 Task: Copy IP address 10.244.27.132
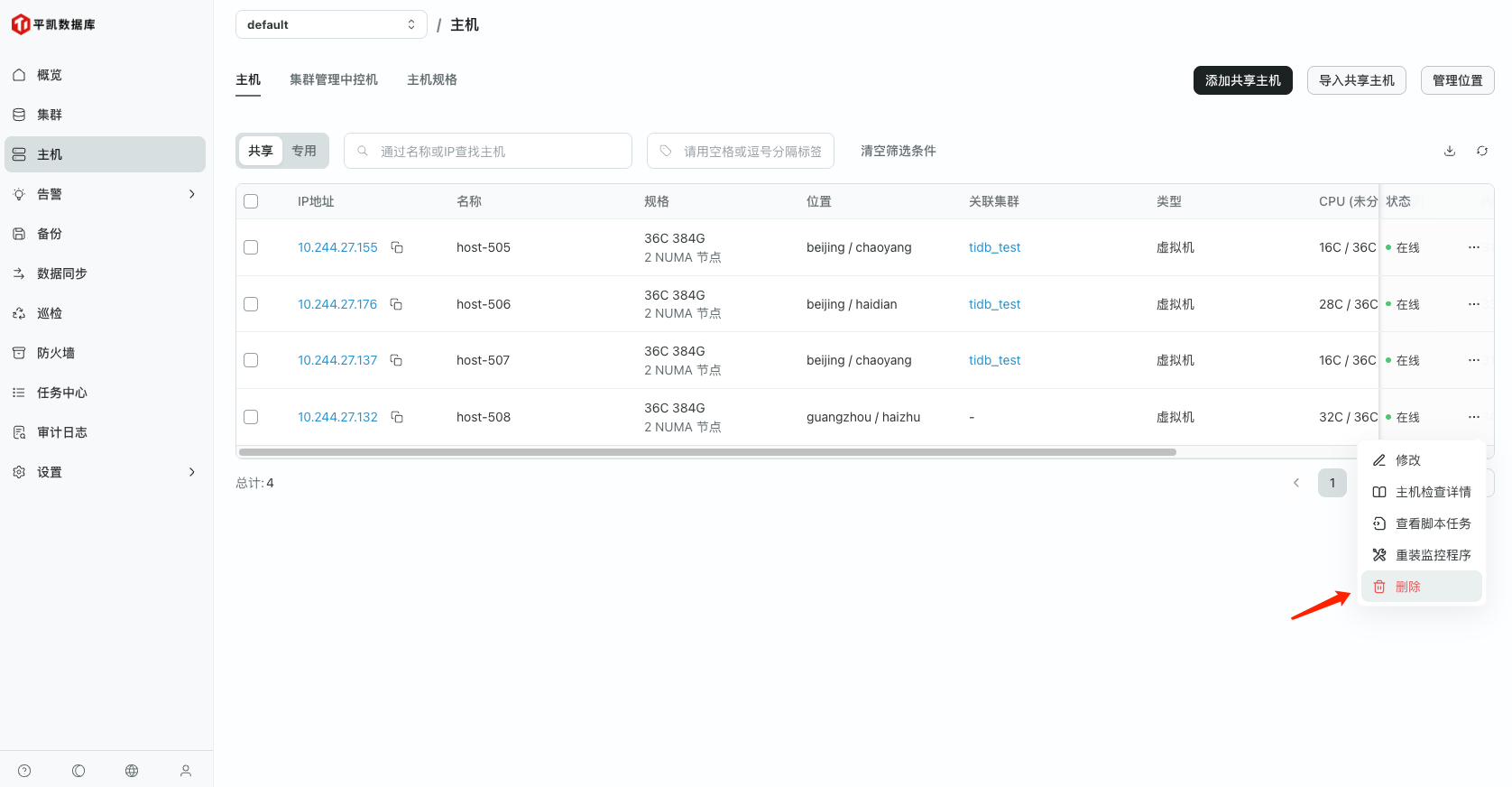[397, 417]
